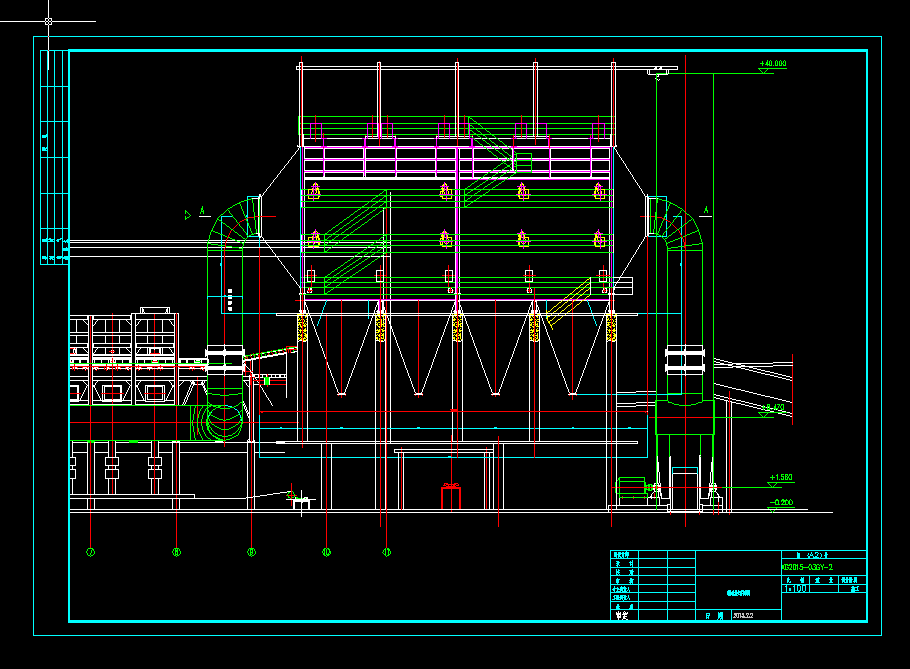Click the +40.000 elevation label
This screenshot has width=910, height=669.
click(773, 63)
